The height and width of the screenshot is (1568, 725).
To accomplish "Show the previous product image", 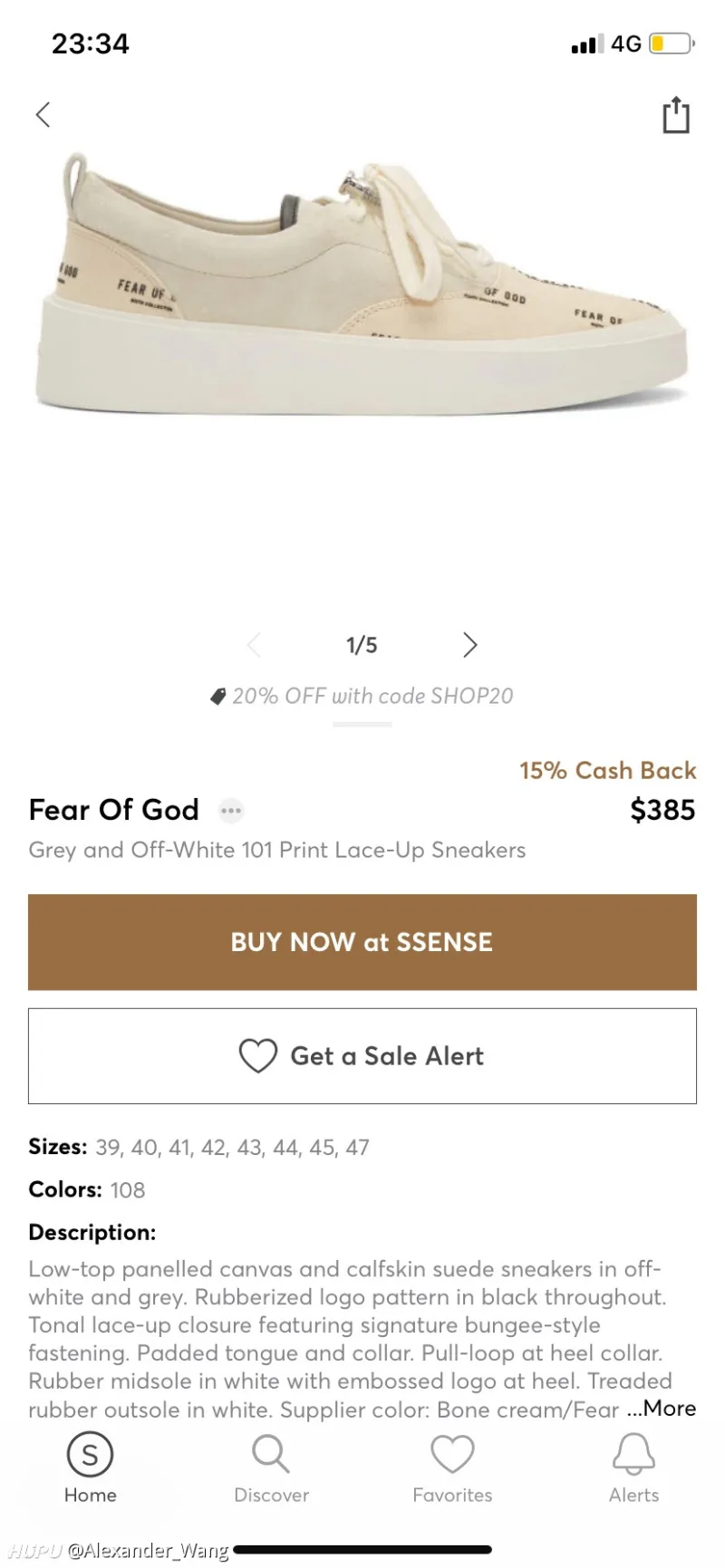I will point(254,645).
